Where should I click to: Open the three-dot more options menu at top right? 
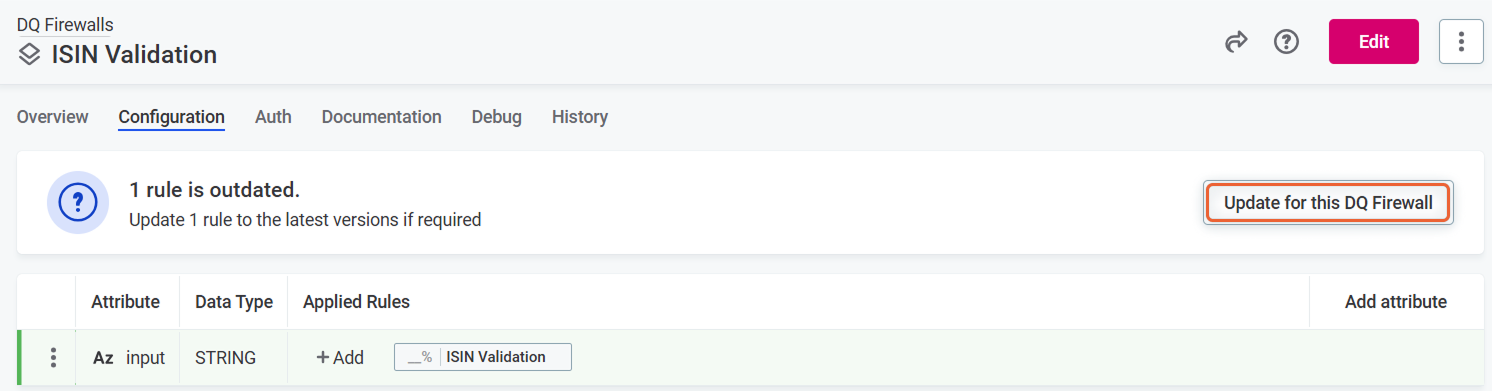point(1461,42)
